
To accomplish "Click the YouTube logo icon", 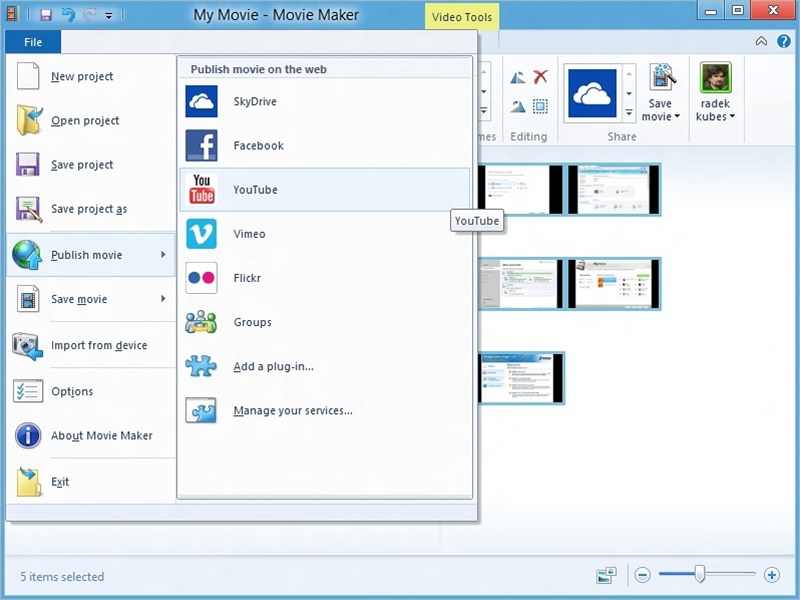I will 202,190.
